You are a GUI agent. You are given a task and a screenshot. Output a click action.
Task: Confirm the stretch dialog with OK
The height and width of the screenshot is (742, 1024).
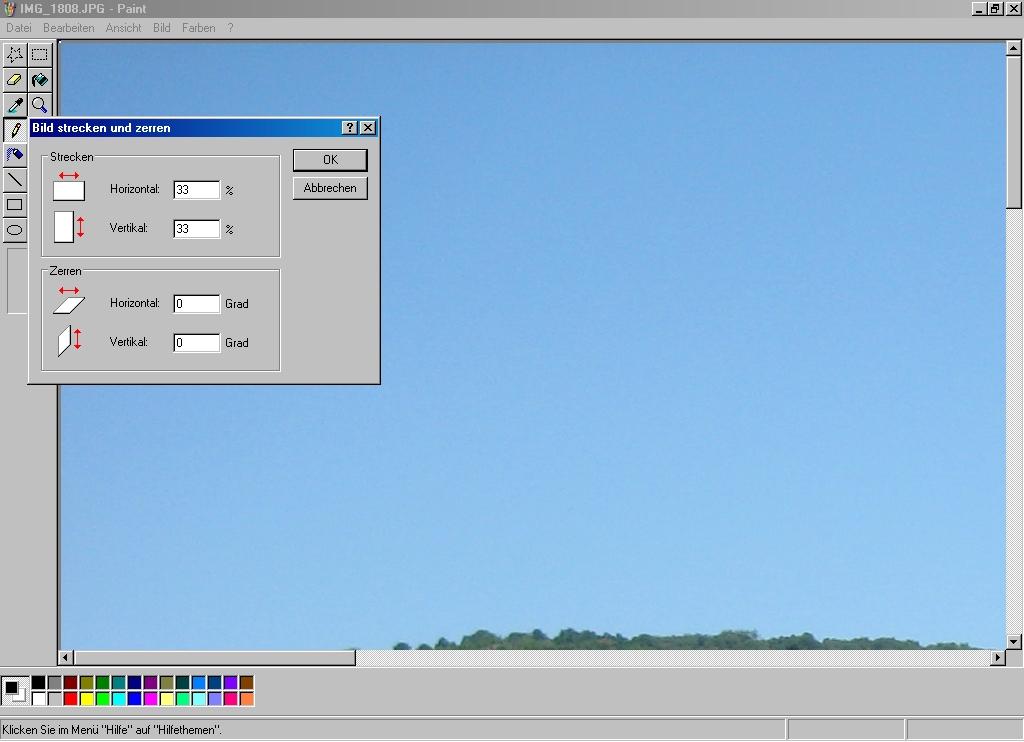click(x=330, y=160)
